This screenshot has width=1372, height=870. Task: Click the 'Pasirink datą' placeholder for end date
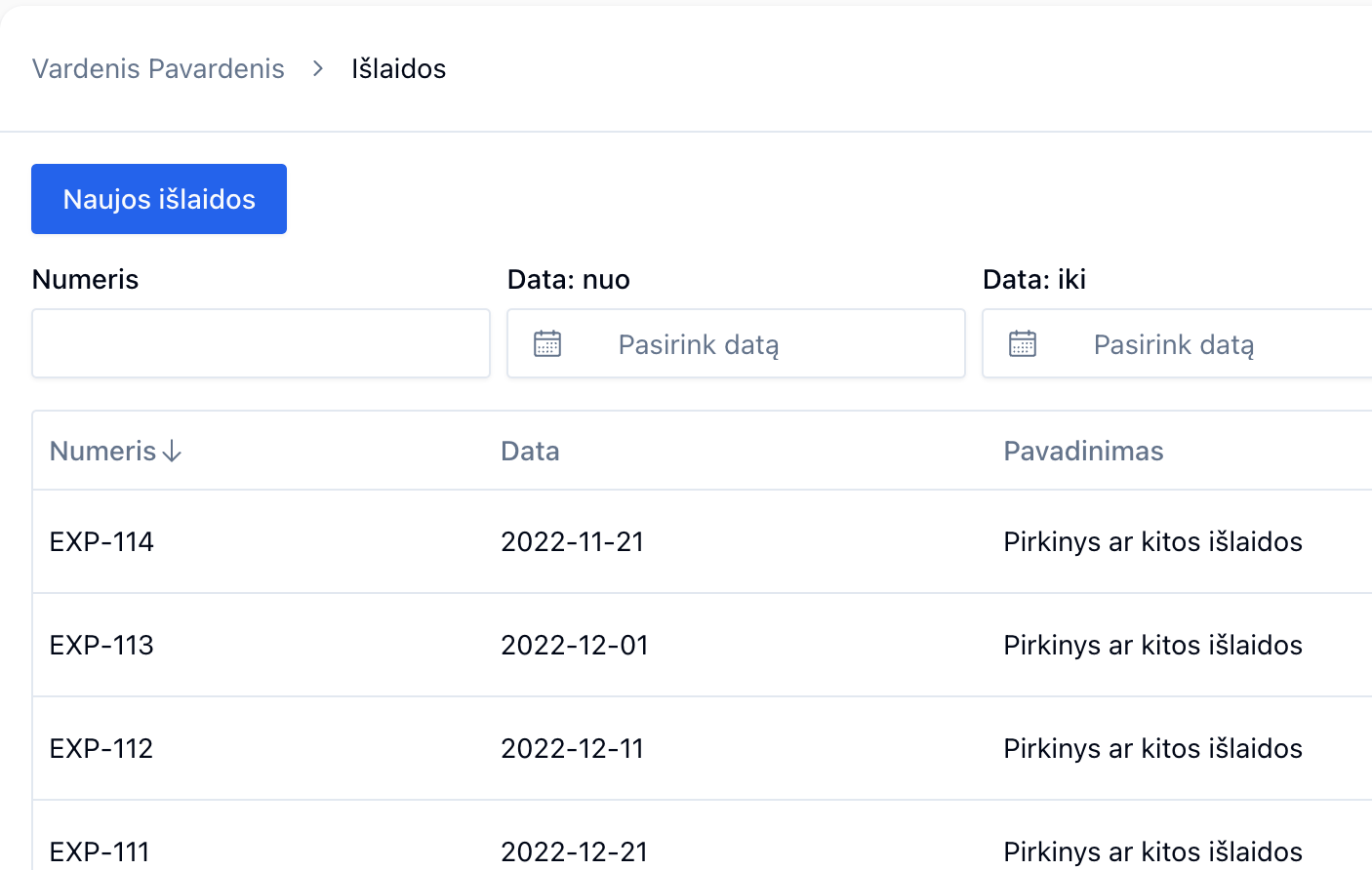point(1174,343)
